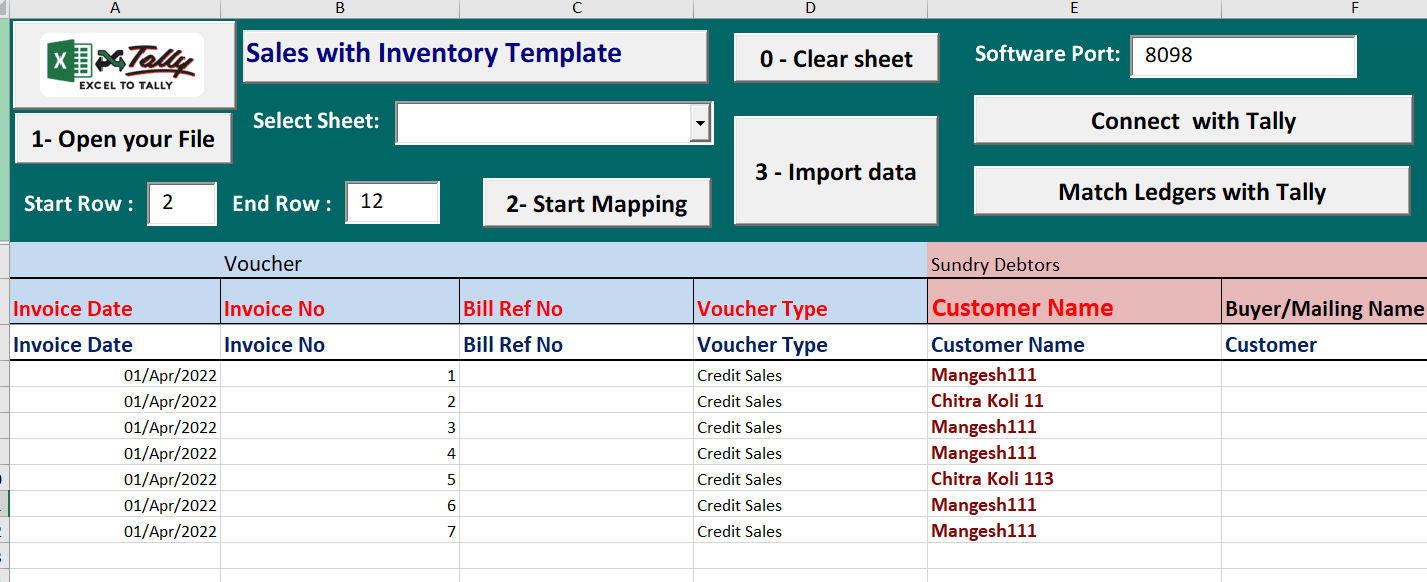The image size is (1427, 582).
Task: Select the column A header
Action: 114,8
